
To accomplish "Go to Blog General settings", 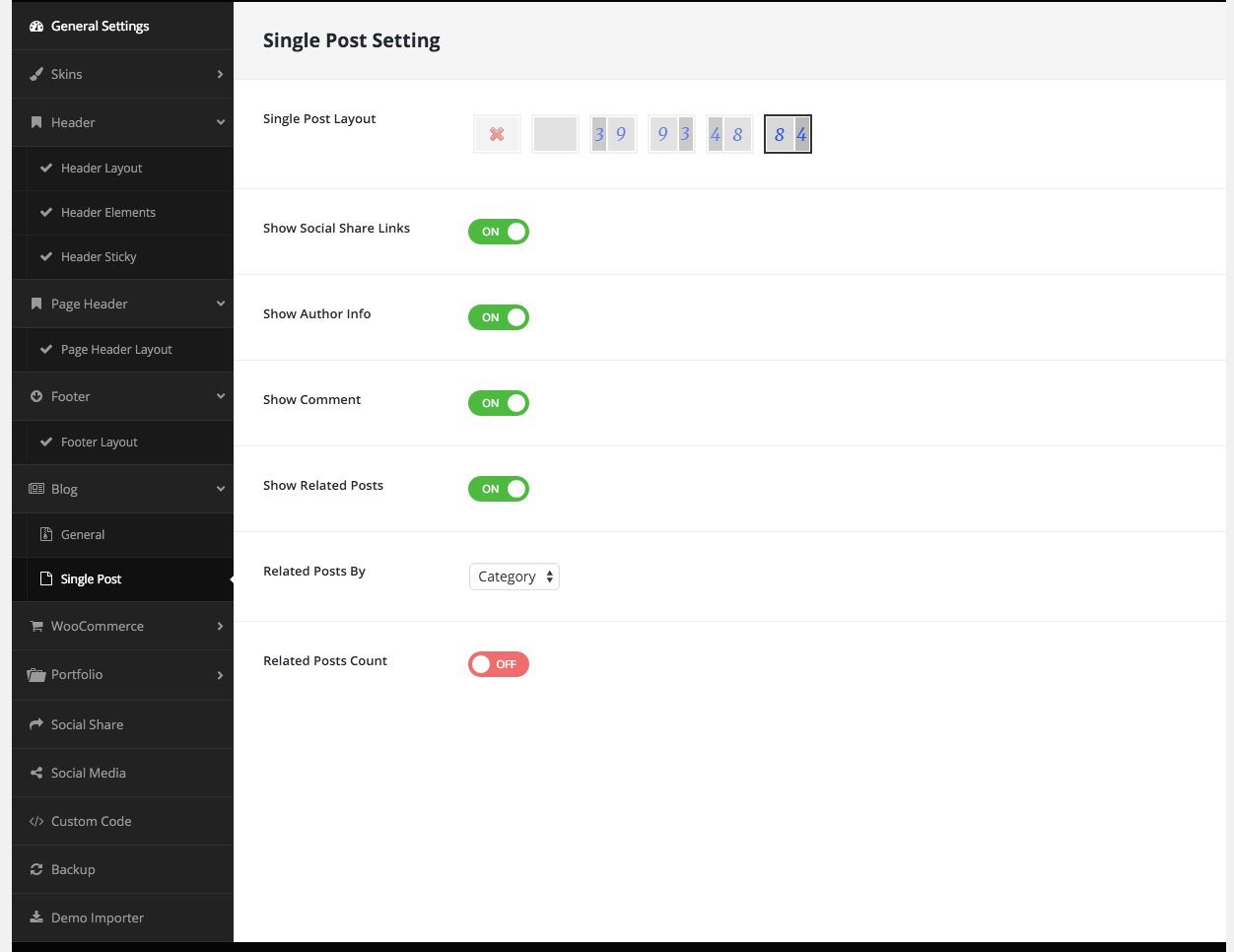I will coord(83,535).
